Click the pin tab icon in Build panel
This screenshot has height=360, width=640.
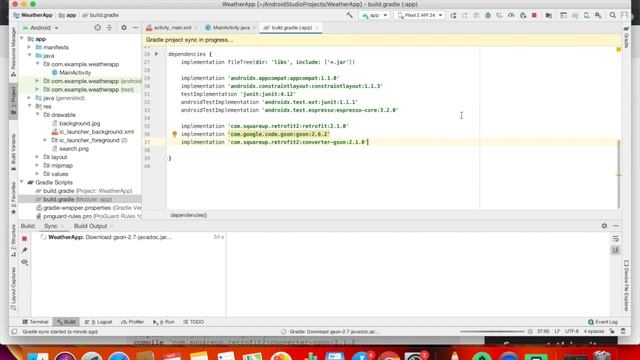[24, 250]
